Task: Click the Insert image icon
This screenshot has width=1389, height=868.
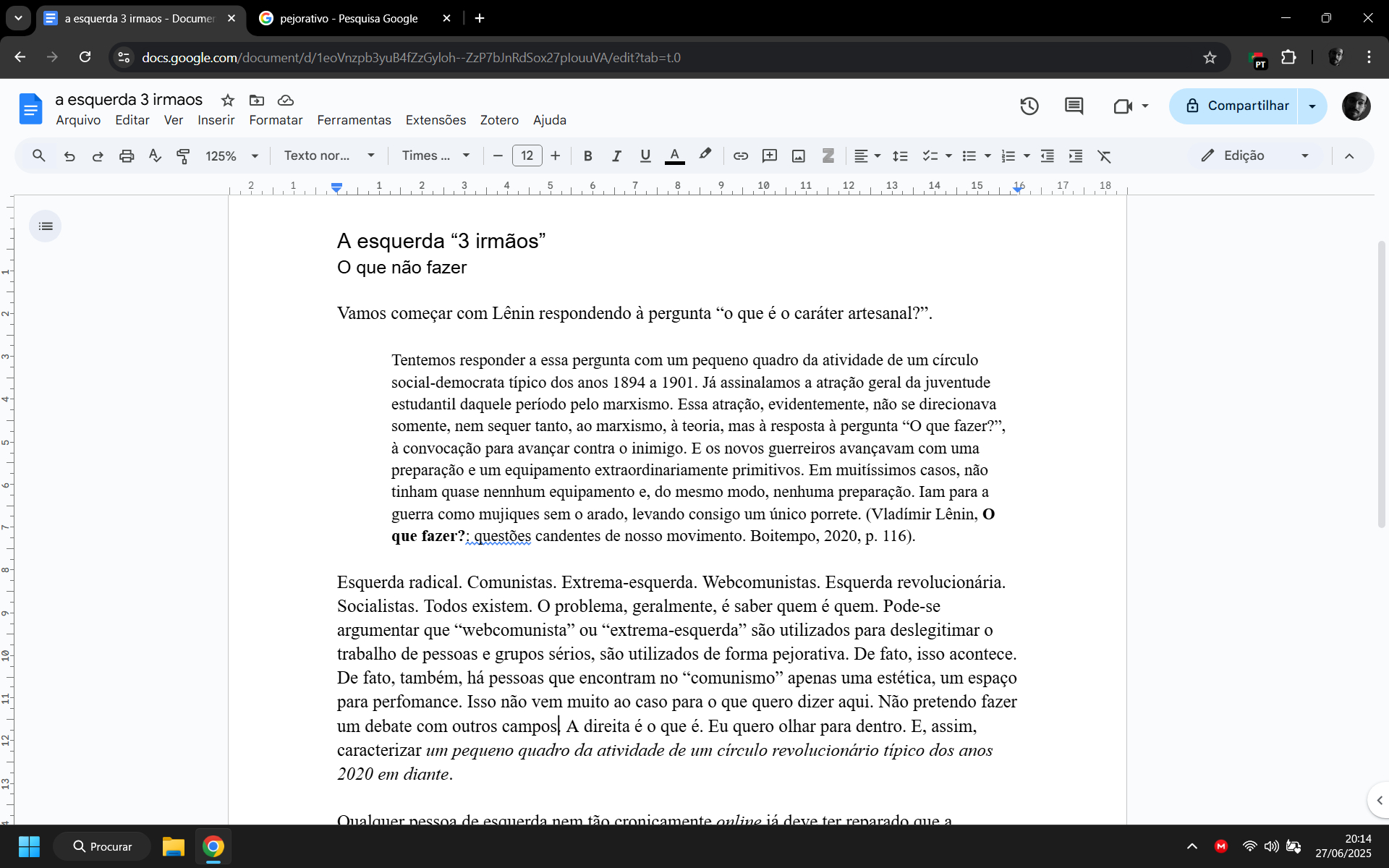Action: pyautogui.click(x=798, y=156)
